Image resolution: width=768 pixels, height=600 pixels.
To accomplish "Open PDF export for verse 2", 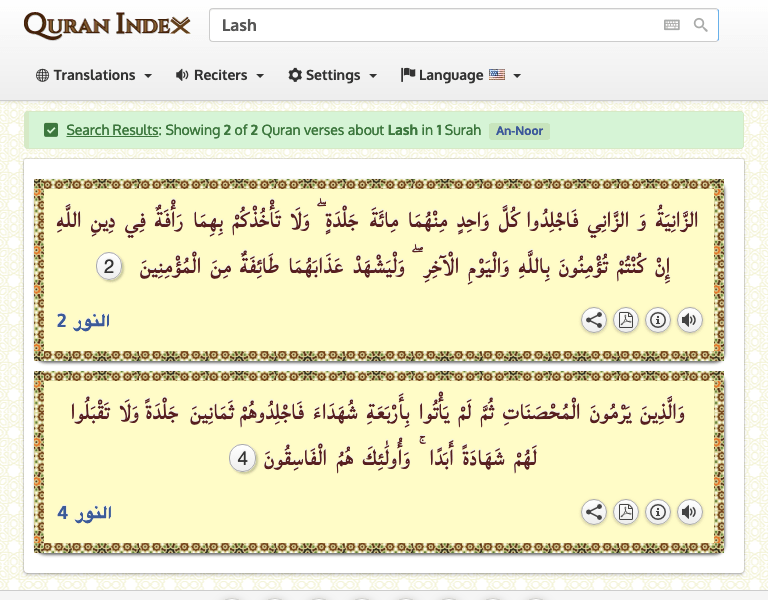I will point(626,321).
